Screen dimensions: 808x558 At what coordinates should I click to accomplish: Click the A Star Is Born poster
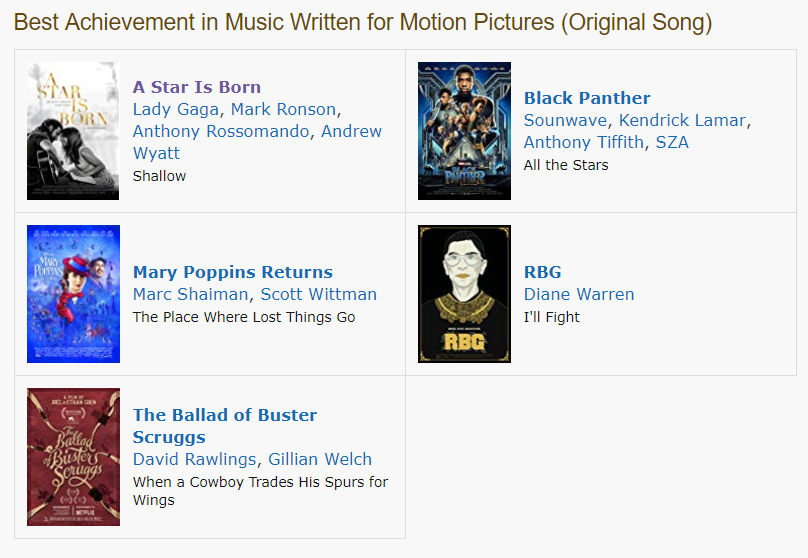coord(72,131)
